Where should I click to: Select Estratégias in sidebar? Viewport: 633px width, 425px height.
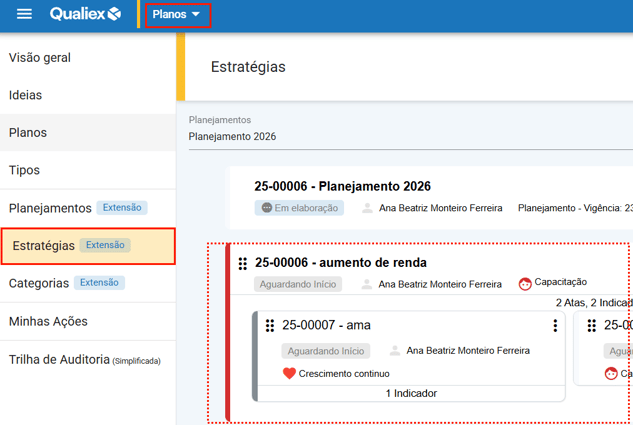point(44,246)
